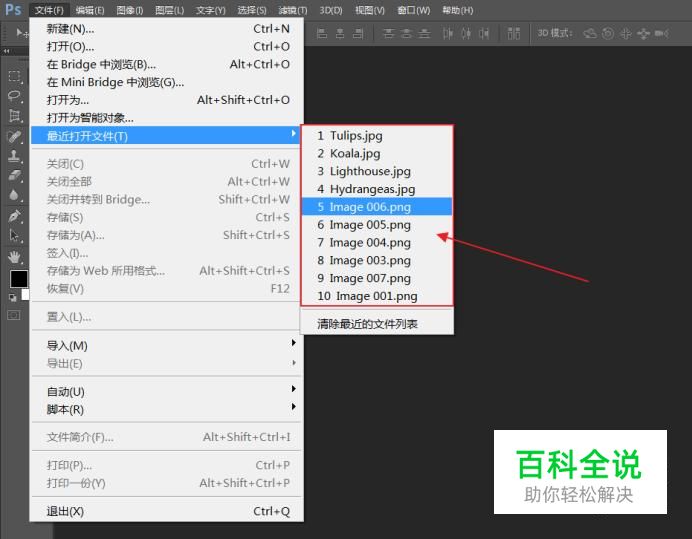The width and height of the screenshot is (692, 539).
Task: Choose the 3D pan mode icon
Action: click(626, 33)
